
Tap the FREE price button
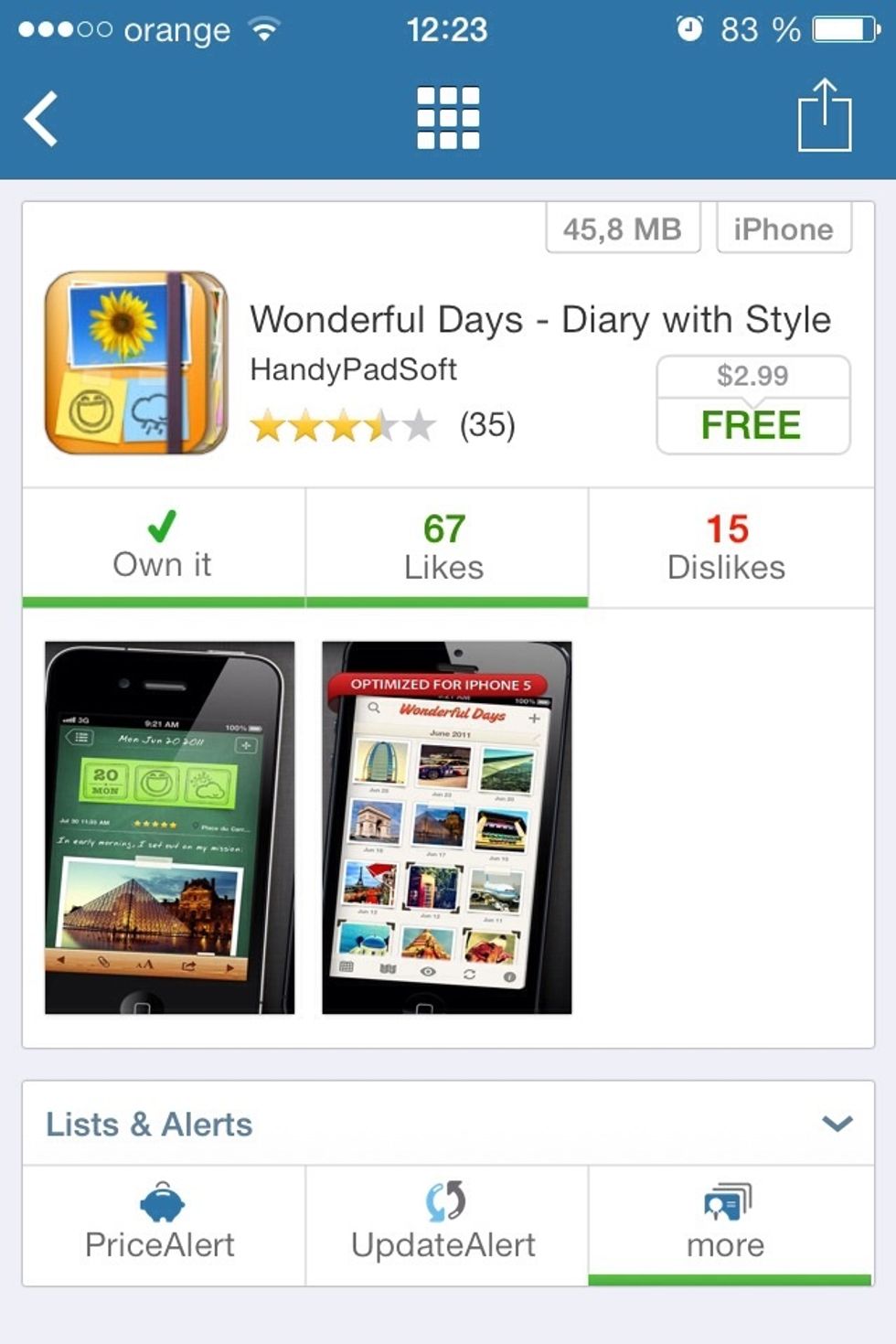752,425
